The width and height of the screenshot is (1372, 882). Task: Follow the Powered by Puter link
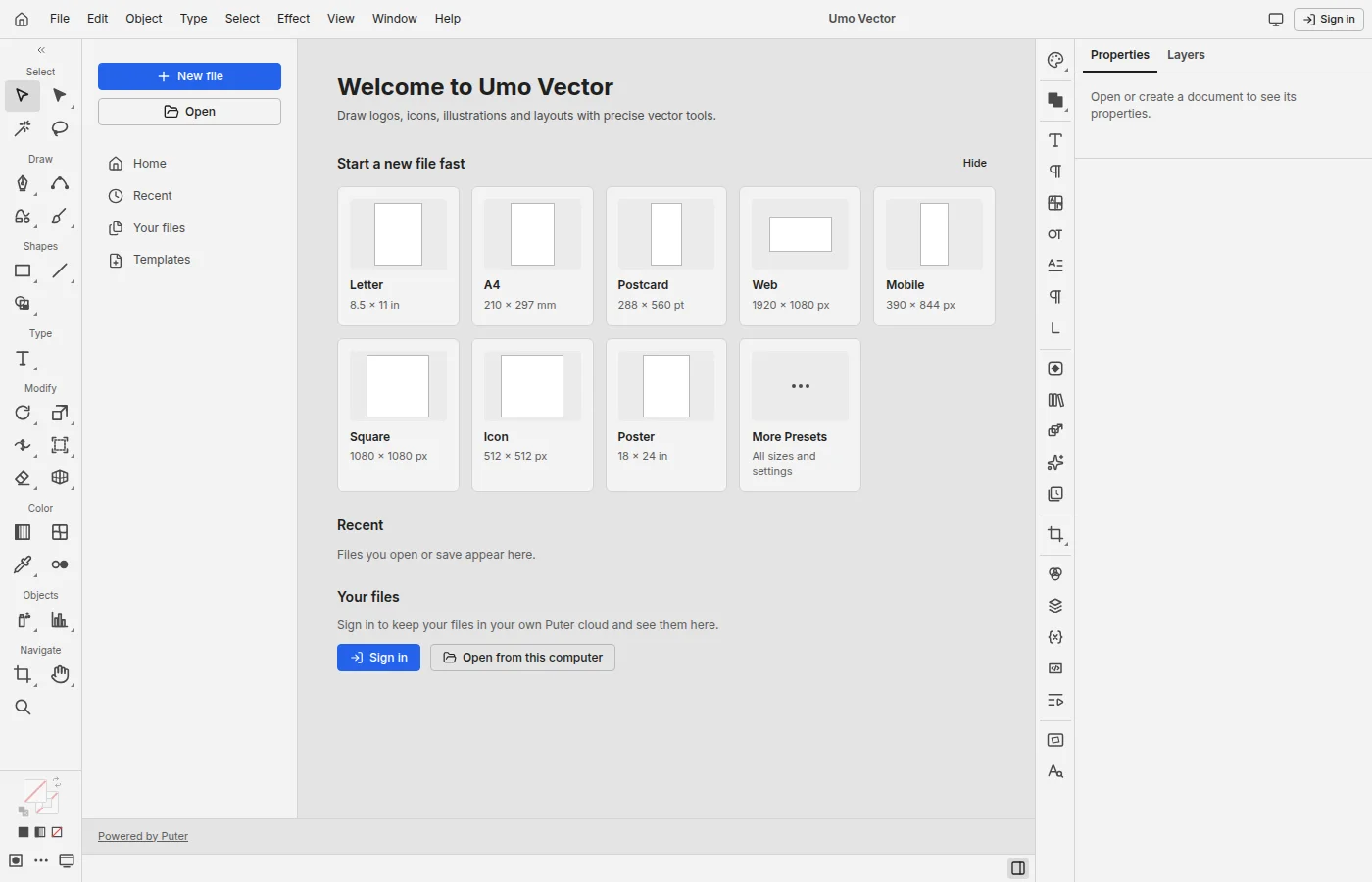(143, 836)
